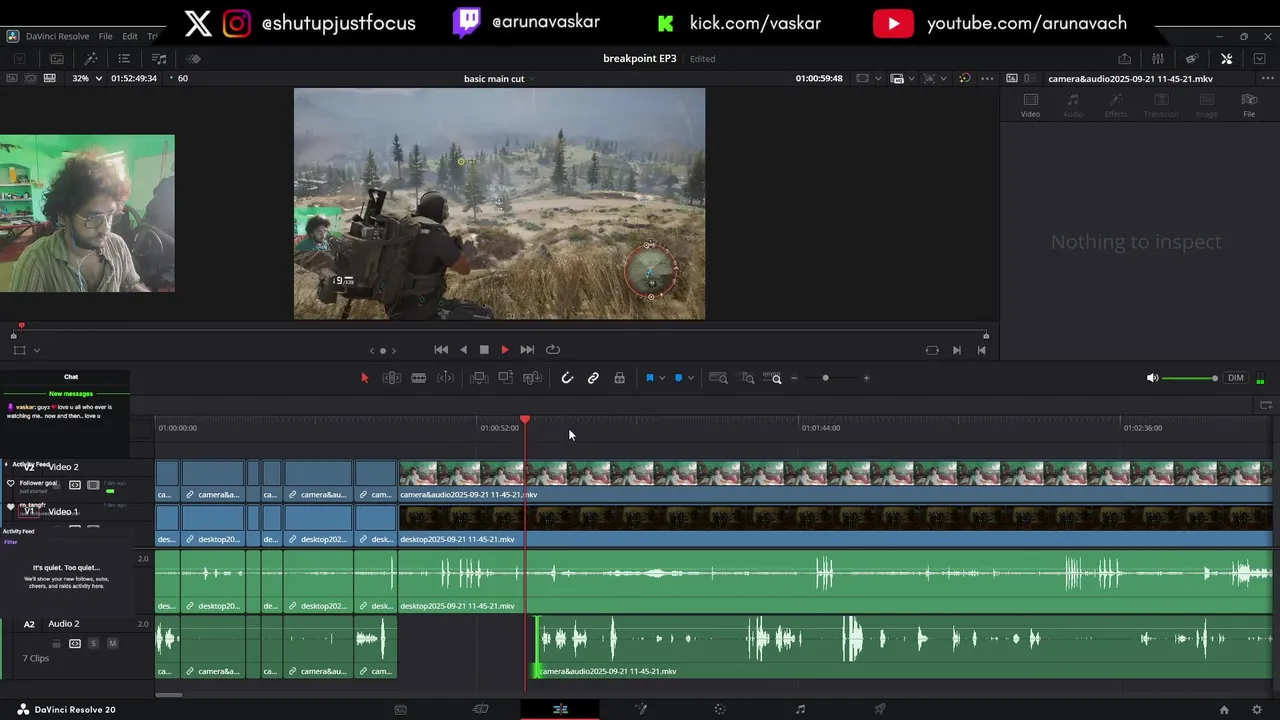Toggle Mute on Audio 2 track
The height and width of the screenshot is (720, 1280).
pos(112,643)
